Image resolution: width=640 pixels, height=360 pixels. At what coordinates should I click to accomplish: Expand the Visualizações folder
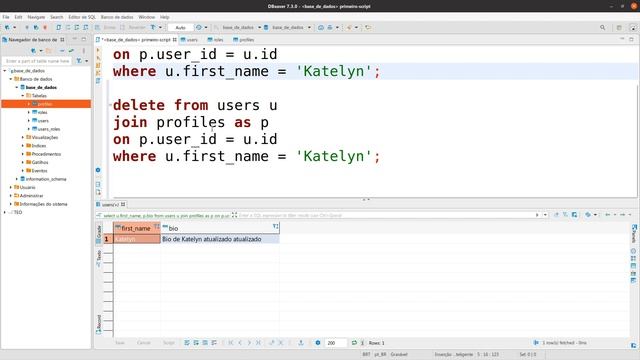23,138
